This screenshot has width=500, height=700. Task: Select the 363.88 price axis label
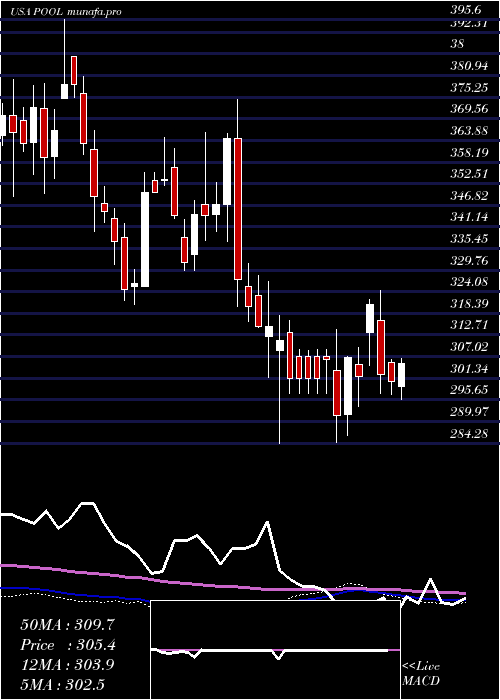pyautogui.click(x=469, y=131)
